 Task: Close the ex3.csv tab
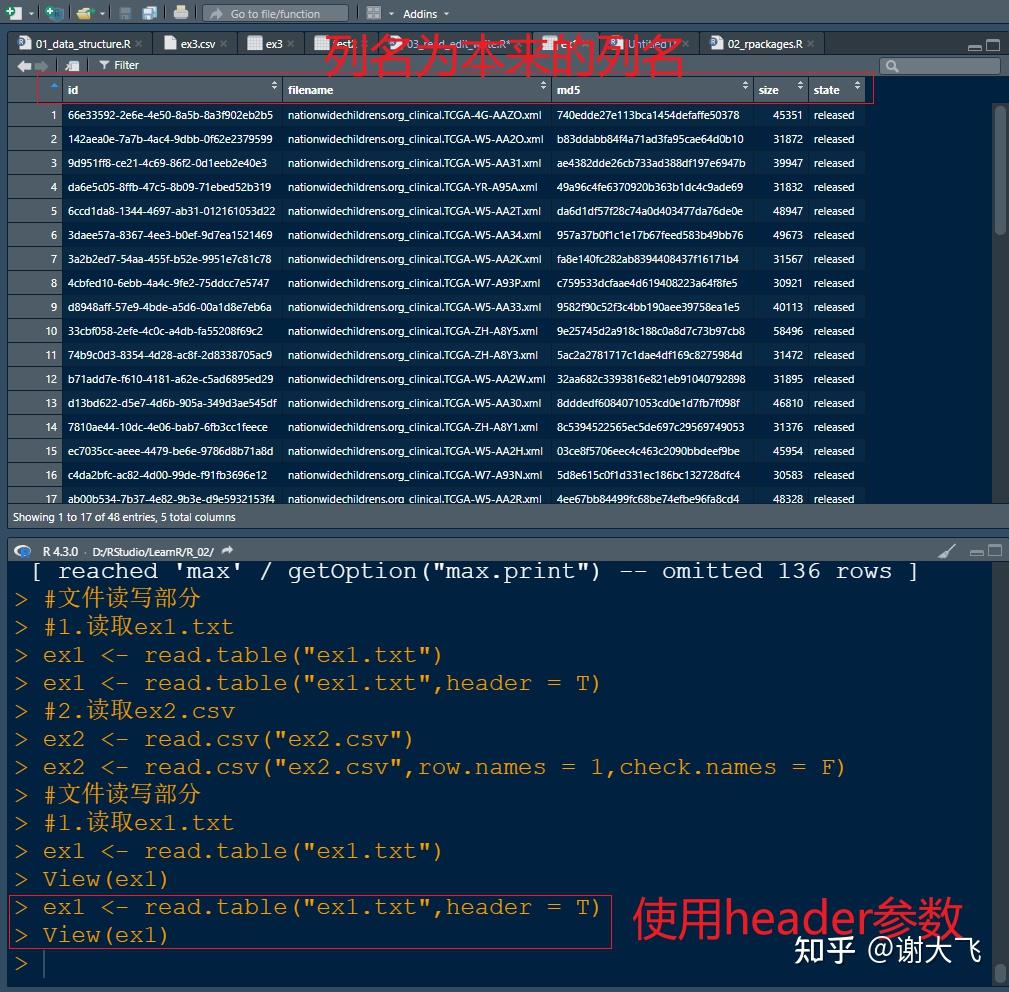[x=223, y=44]
